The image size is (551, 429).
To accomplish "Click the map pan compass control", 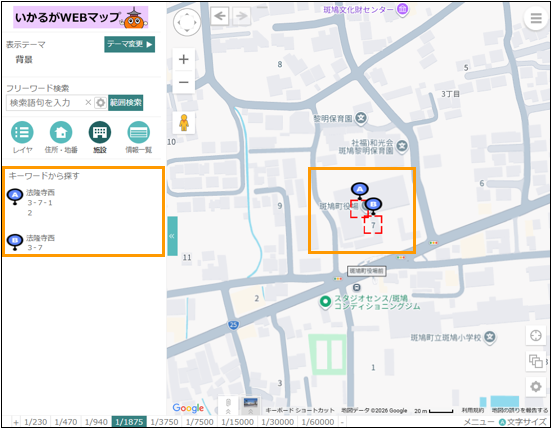I will pos(187,22).
